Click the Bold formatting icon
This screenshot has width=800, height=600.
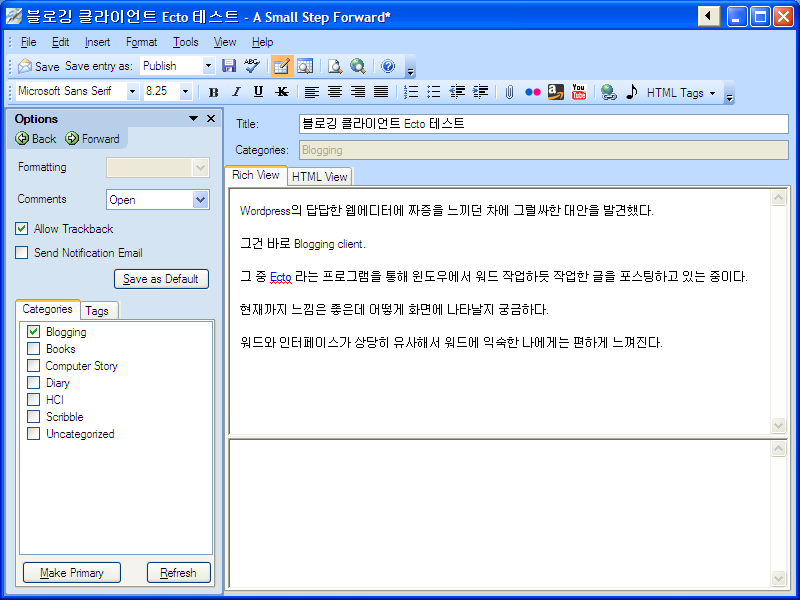pyautogui.click(x=213, y=92)
